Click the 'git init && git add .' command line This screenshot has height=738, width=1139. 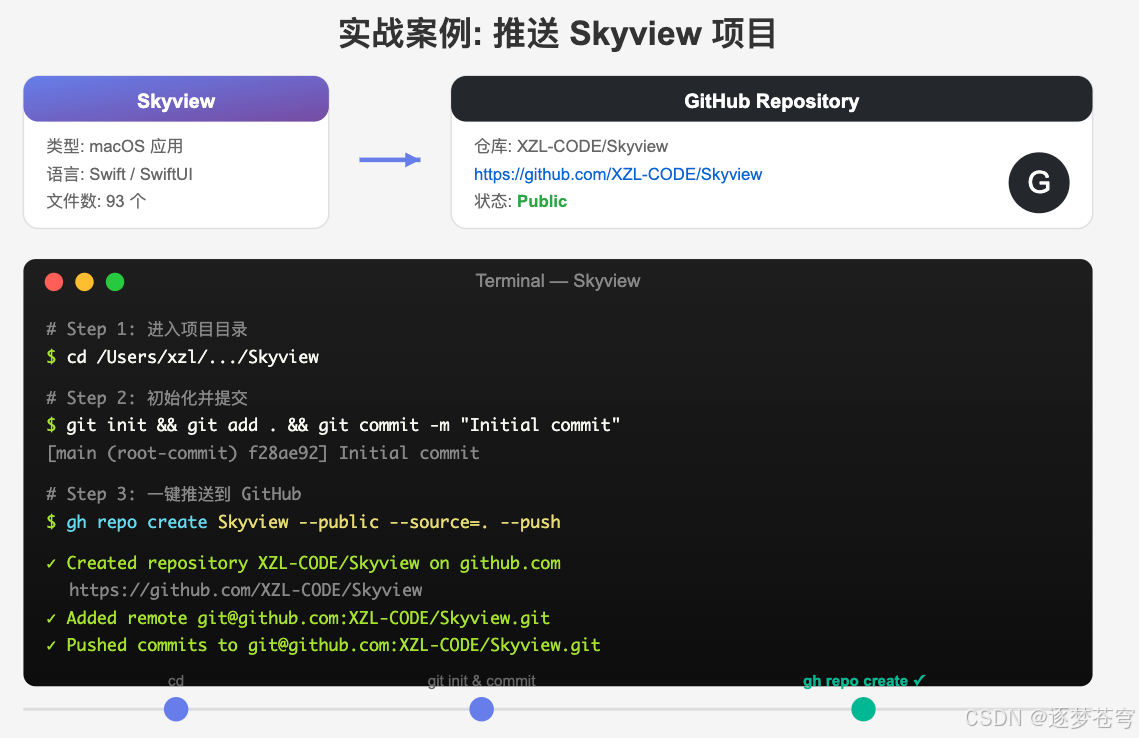click(x=333, y=425)
